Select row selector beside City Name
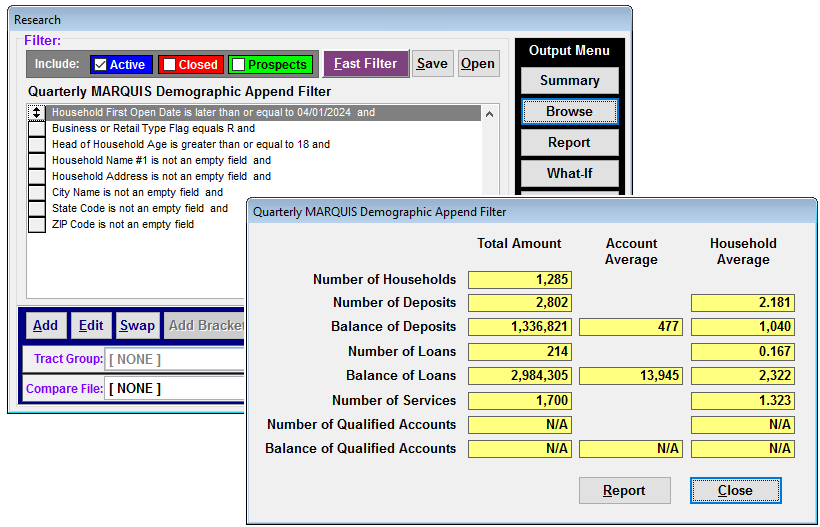 pos(36,192)
